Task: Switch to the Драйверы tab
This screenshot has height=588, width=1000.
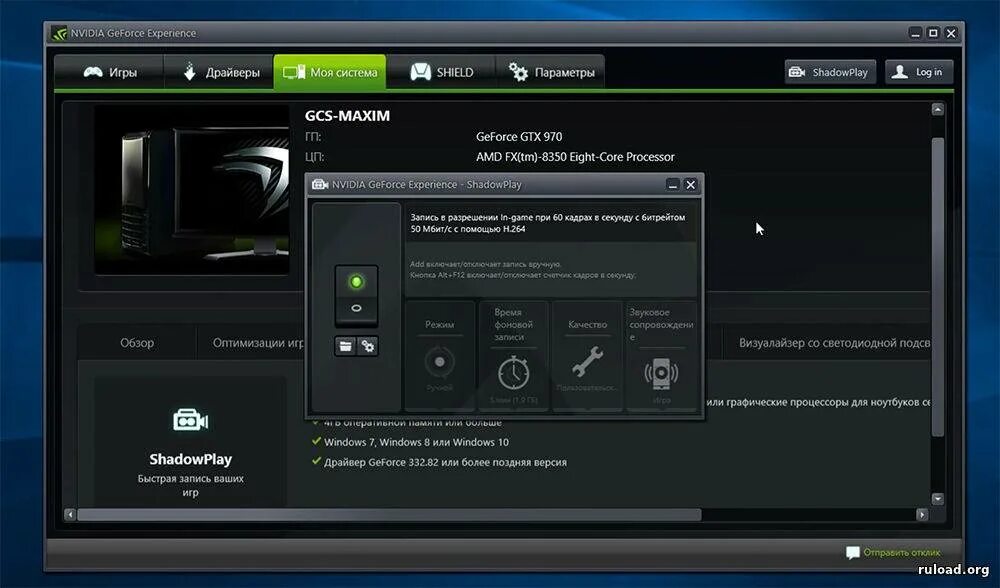Action: click(x=219, y=72)
